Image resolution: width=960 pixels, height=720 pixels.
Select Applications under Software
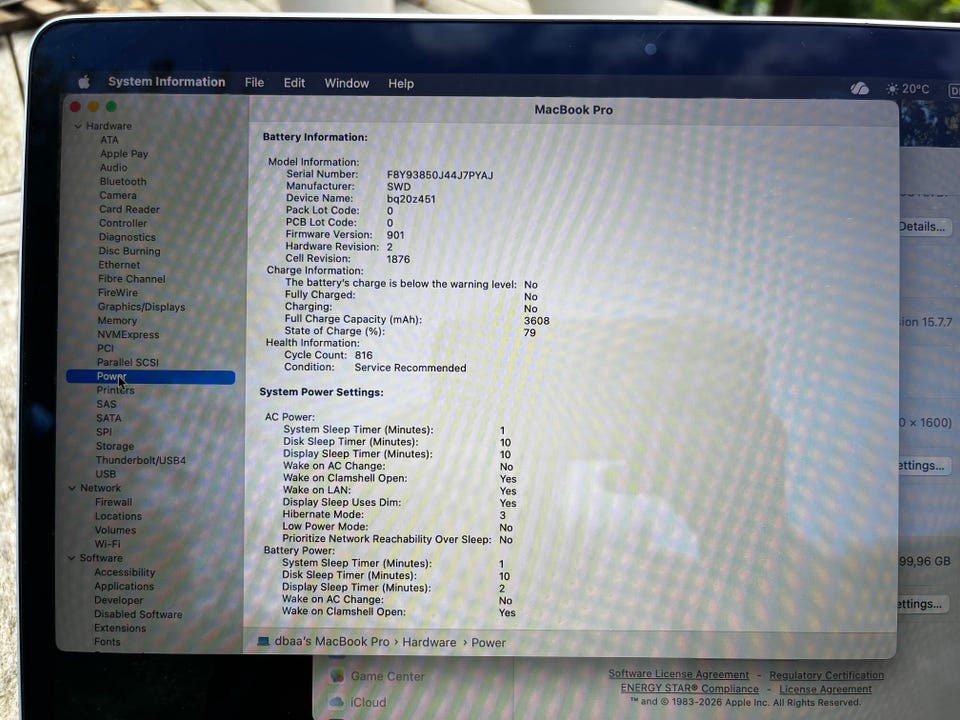124,587
